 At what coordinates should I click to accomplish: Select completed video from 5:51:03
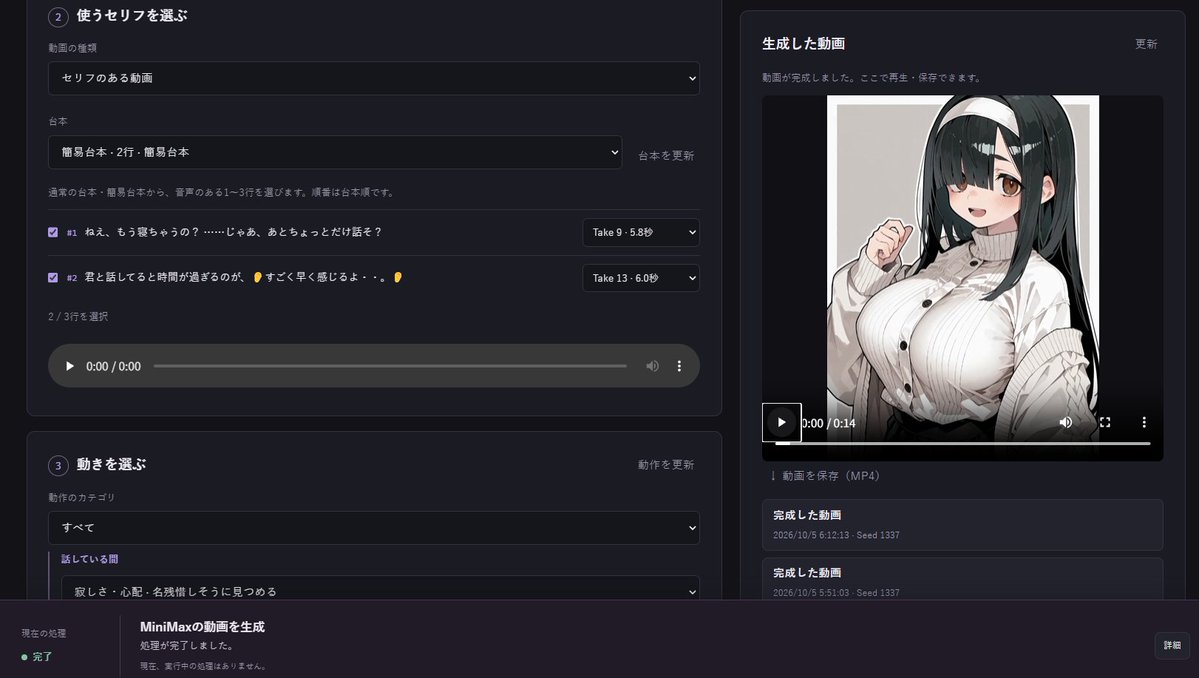pos(962,579)
